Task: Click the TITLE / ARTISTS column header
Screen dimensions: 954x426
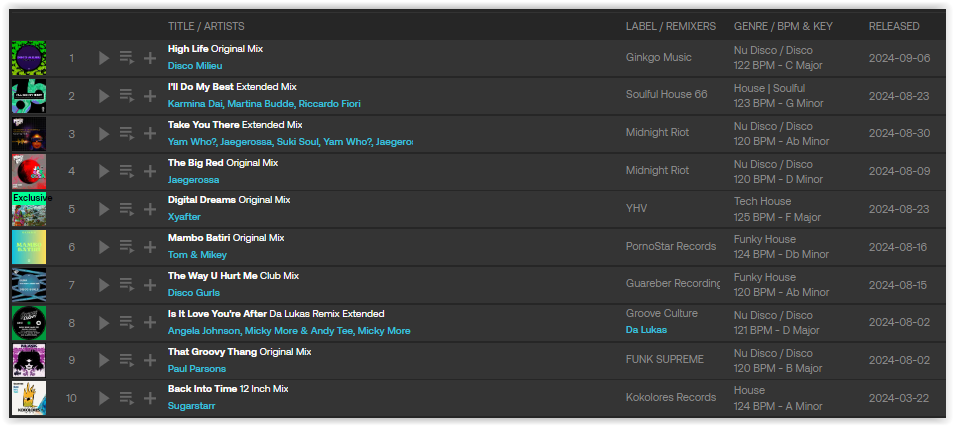Action: pyautogui.click(x=206, y=26)
